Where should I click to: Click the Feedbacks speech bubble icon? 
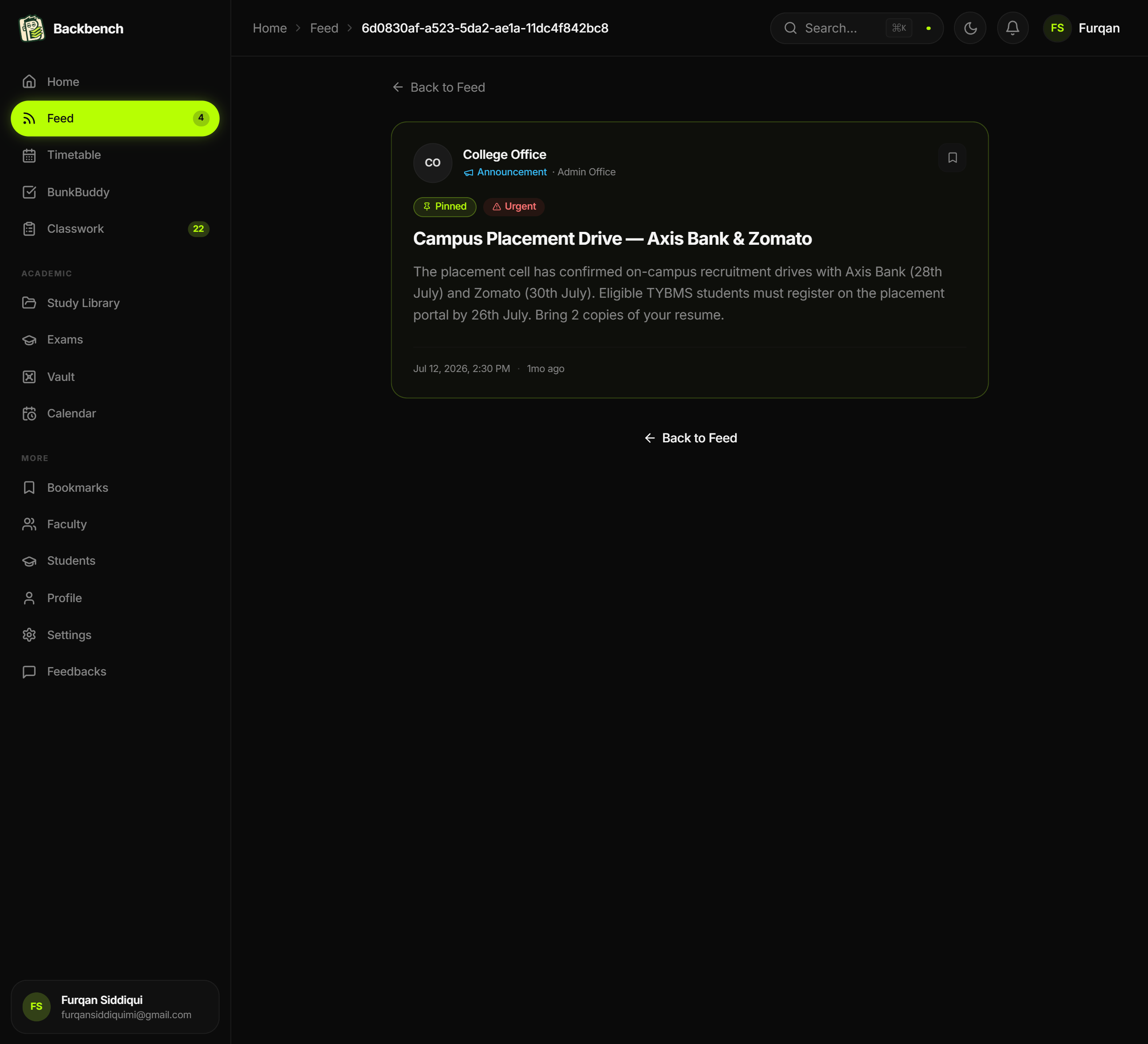tap(29, 672)
